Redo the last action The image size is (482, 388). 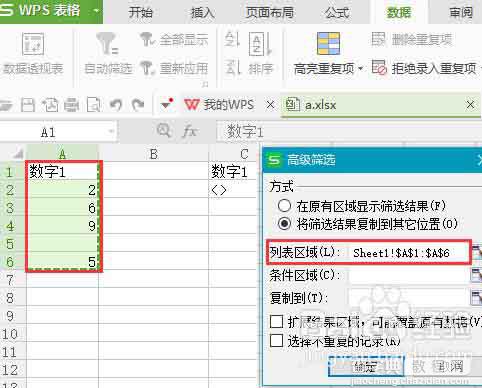(138, 105)
